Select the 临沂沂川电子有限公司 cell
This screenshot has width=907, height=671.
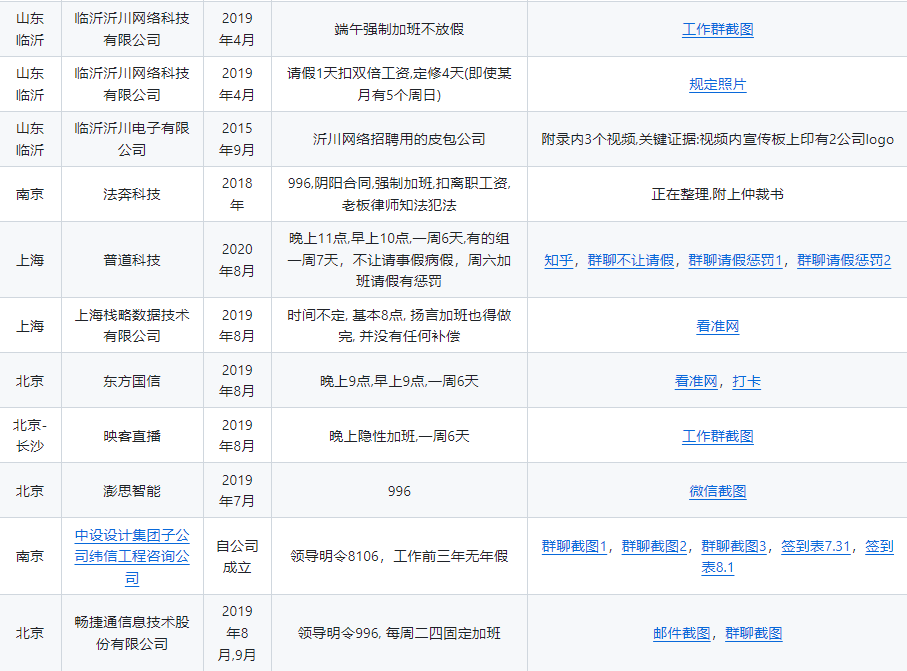(x=132, y=139)
